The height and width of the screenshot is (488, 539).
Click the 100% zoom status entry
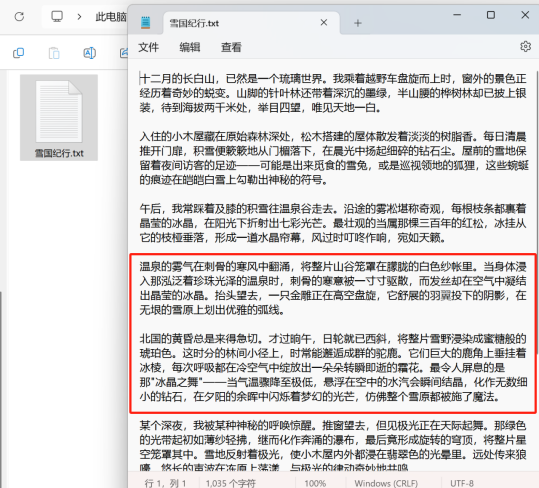click(x=315, y=483)
